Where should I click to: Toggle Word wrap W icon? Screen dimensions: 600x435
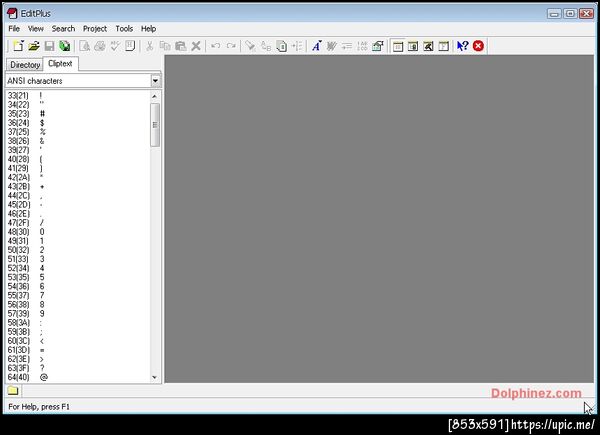(x=332, y=46)
